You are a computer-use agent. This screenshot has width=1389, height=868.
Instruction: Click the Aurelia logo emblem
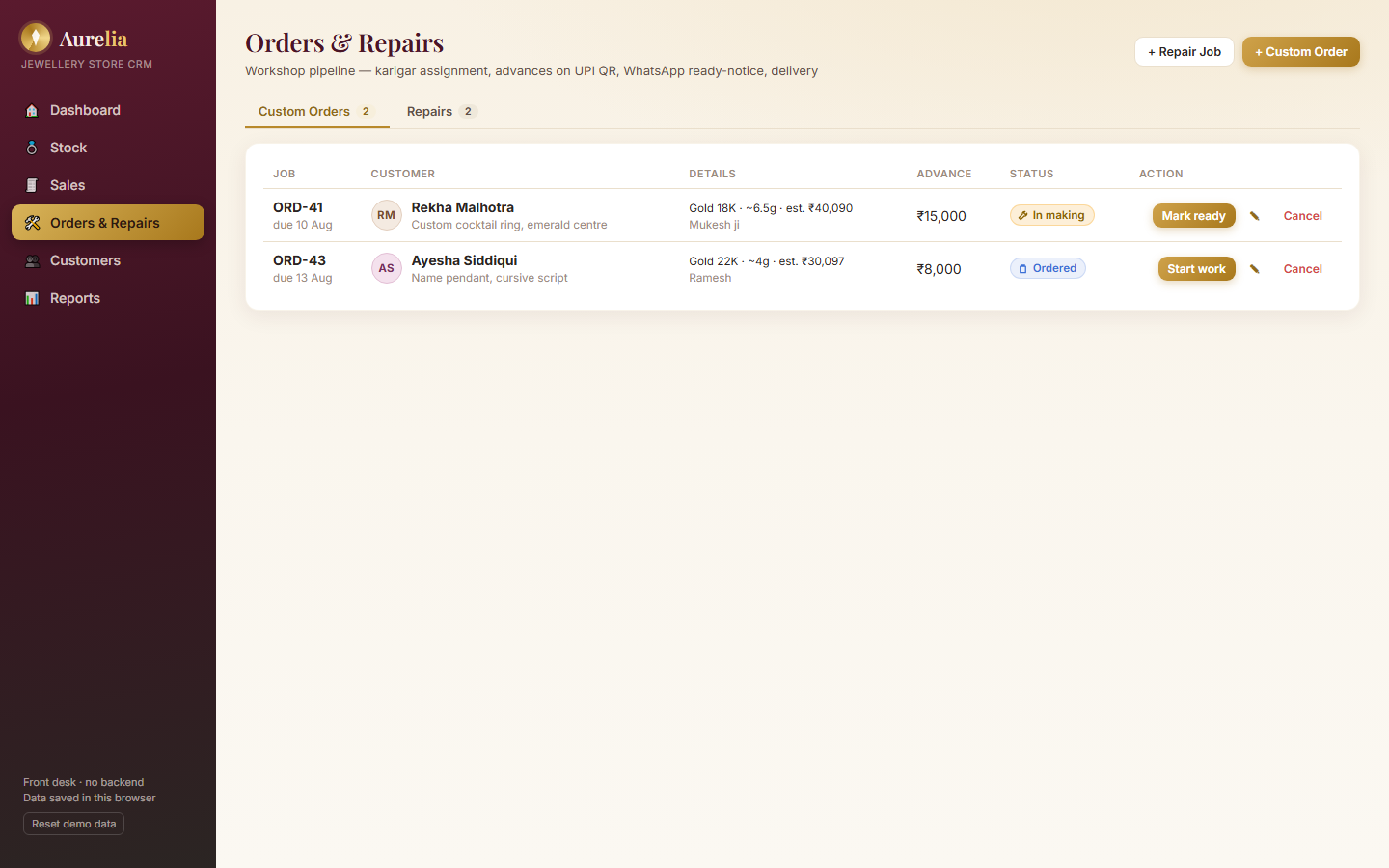36,38
